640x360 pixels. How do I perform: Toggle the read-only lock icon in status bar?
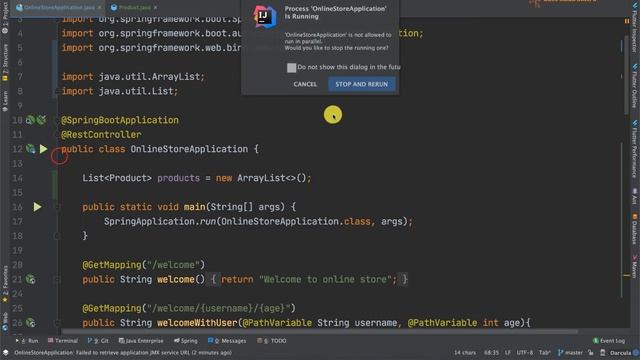591,353
